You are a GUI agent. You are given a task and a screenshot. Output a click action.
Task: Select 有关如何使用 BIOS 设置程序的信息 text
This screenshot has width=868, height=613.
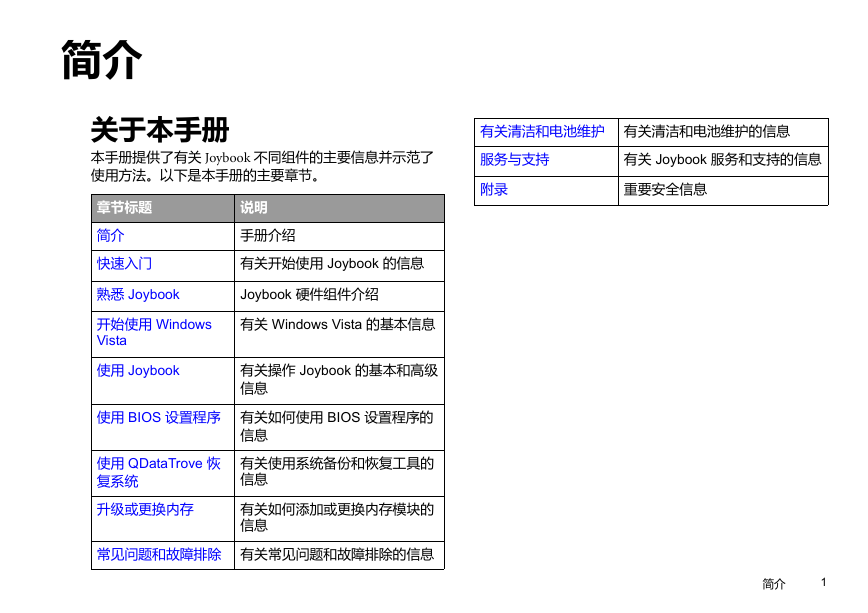(x=337, y=426)
